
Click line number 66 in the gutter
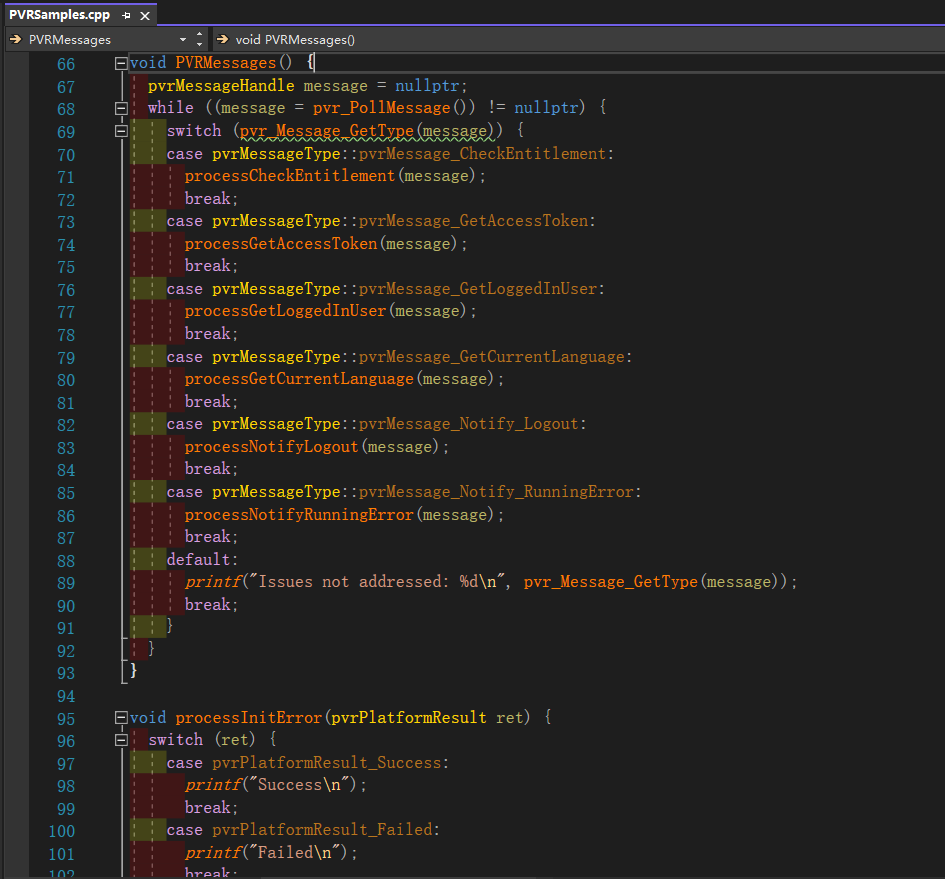click(66, 64)
